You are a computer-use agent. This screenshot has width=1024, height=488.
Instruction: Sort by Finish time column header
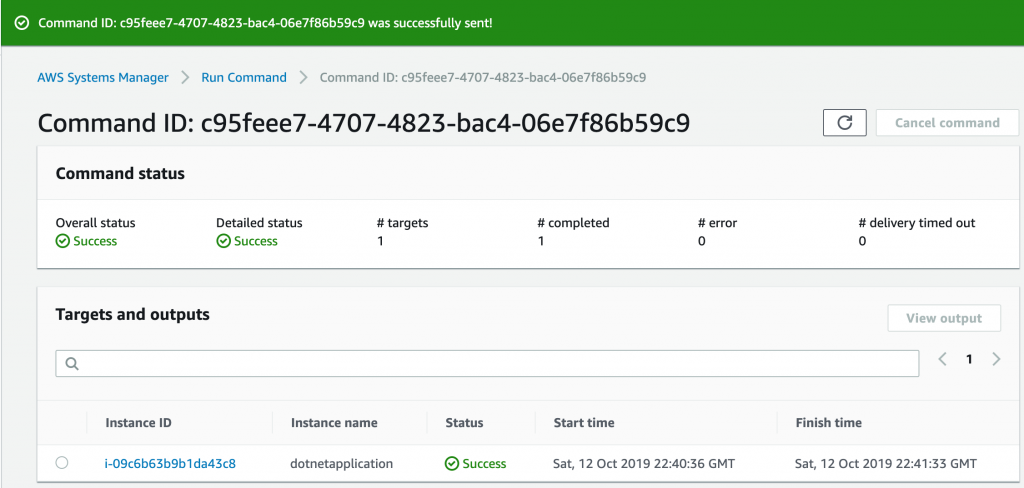pos(828,423)
